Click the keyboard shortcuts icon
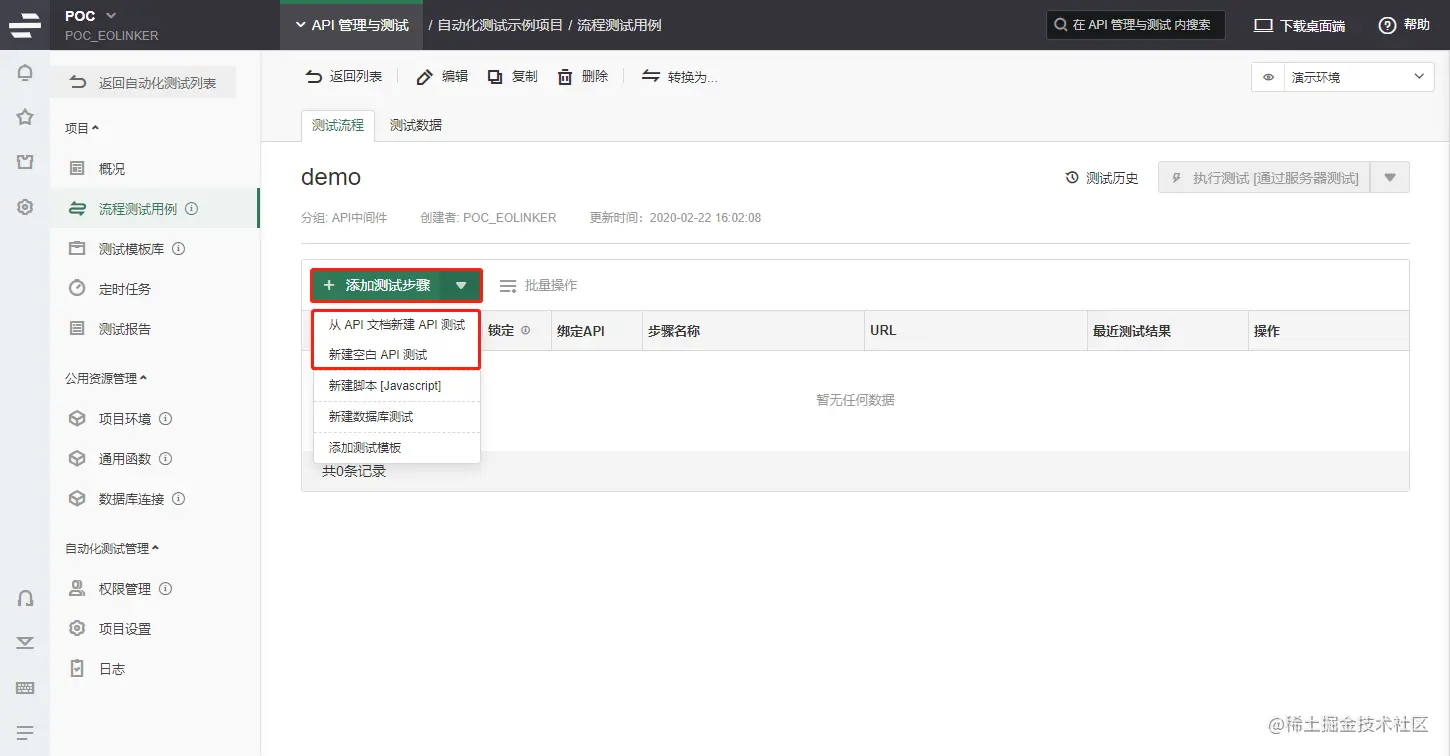 (x=25, y=688)
